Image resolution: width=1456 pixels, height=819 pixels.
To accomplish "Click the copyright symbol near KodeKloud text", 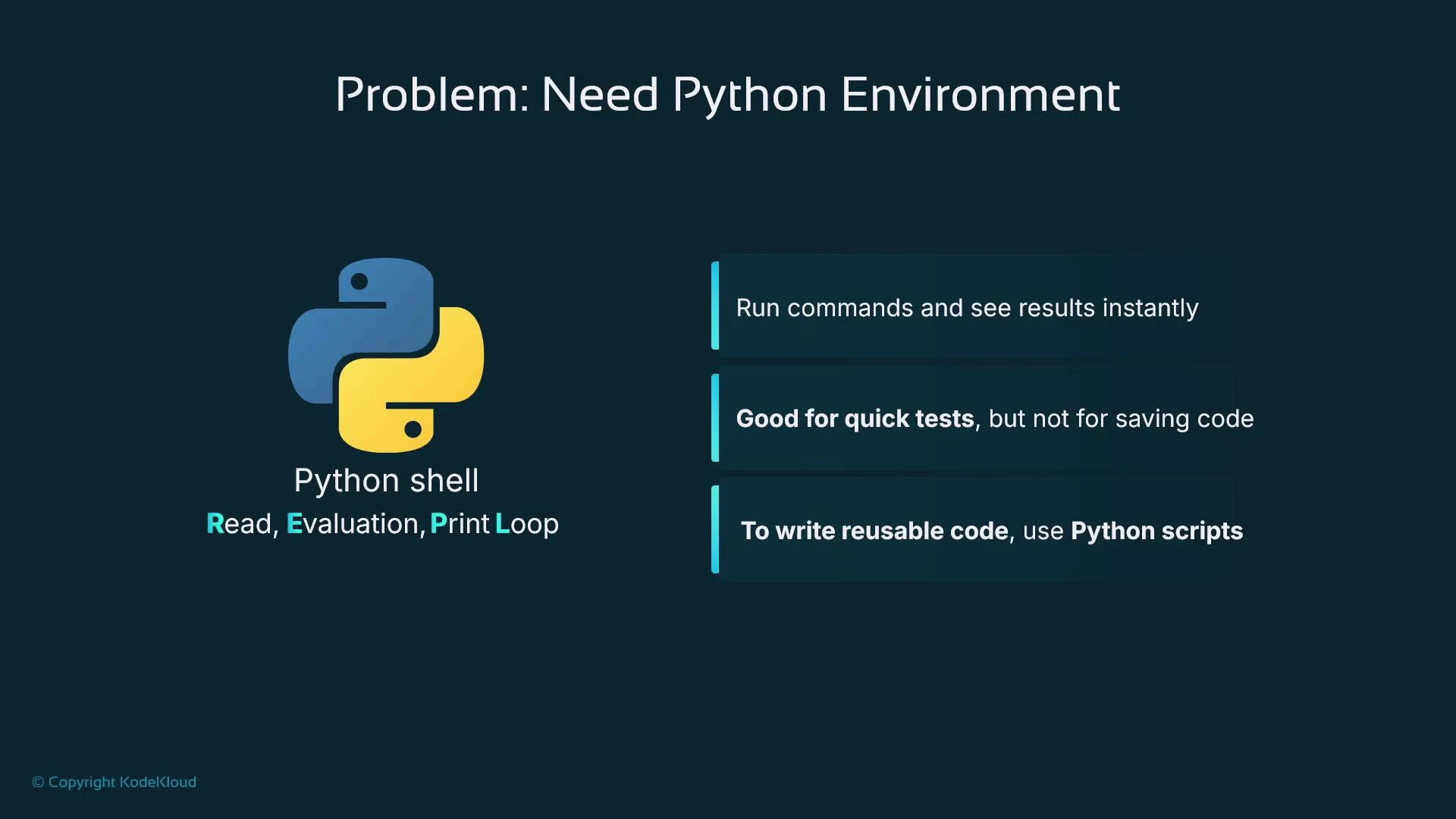I will (x=39, y=782).
